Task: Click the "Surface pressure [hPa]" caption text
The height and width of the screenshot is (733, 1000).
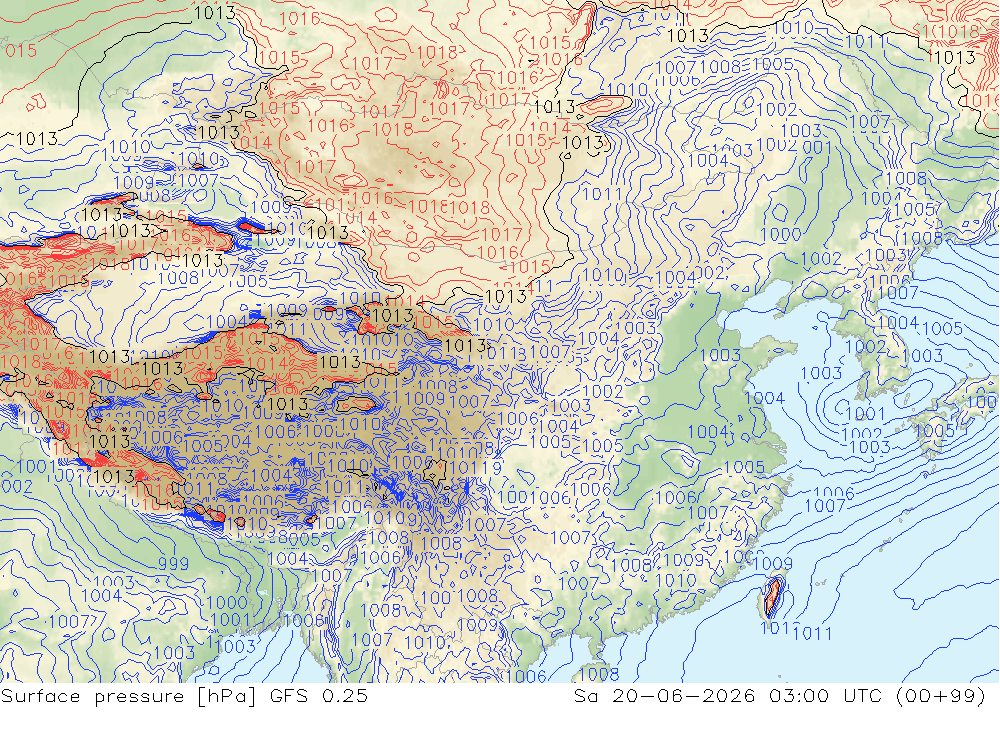Action: click(129, 696)
